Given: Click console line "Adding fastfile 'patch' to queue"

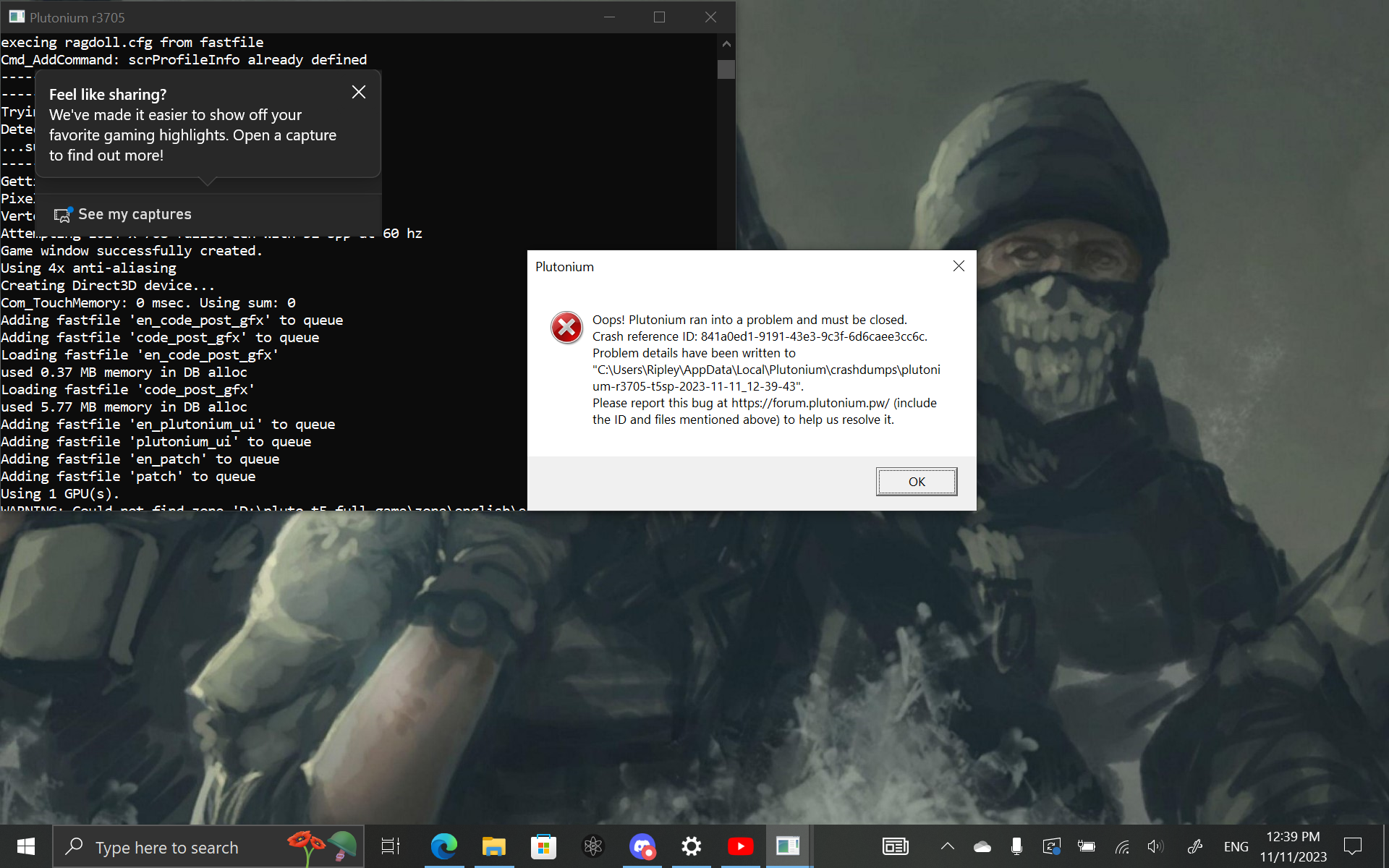Looking at the screenshot, I should tap(128, 477).
